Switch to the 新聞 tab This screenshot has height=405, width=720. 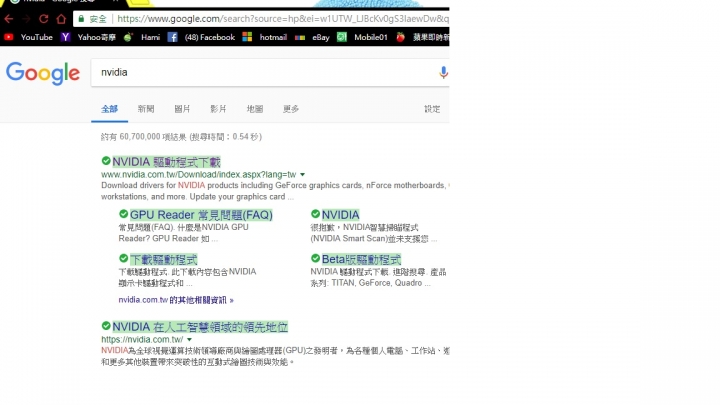(146, 109)
